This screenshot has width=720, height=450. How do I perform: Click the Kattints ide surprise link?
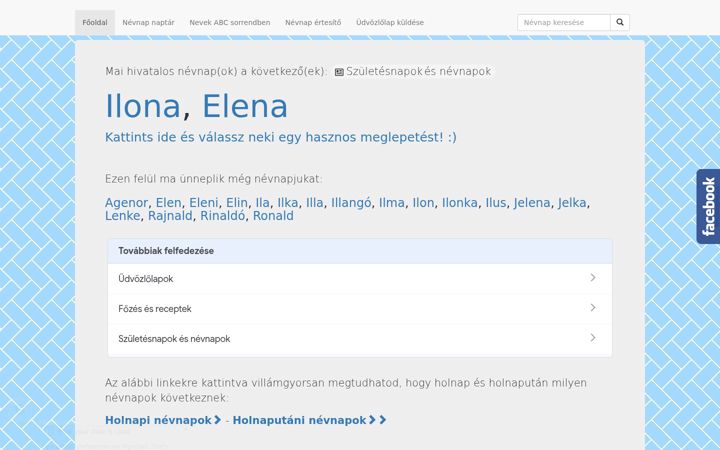[x=281, y=137]
